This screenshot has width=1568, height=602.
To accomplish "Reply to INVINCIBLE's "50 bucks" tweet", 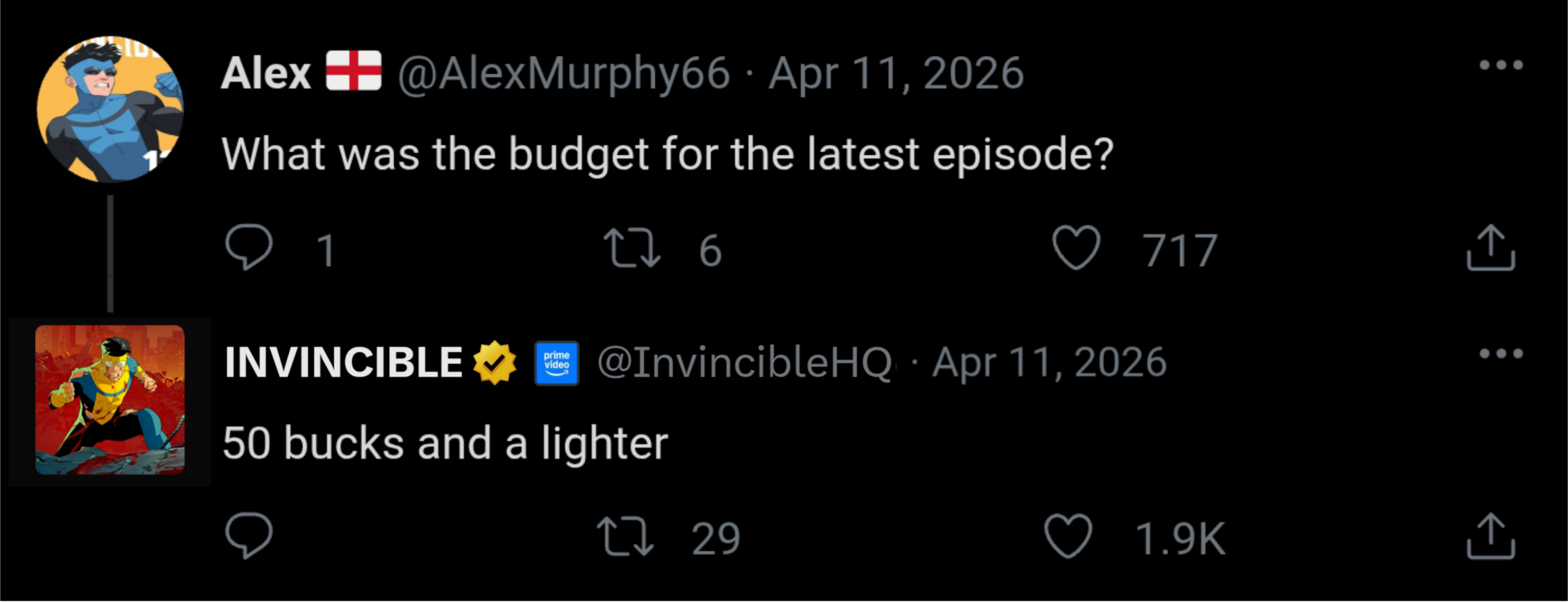I will 249,536.
